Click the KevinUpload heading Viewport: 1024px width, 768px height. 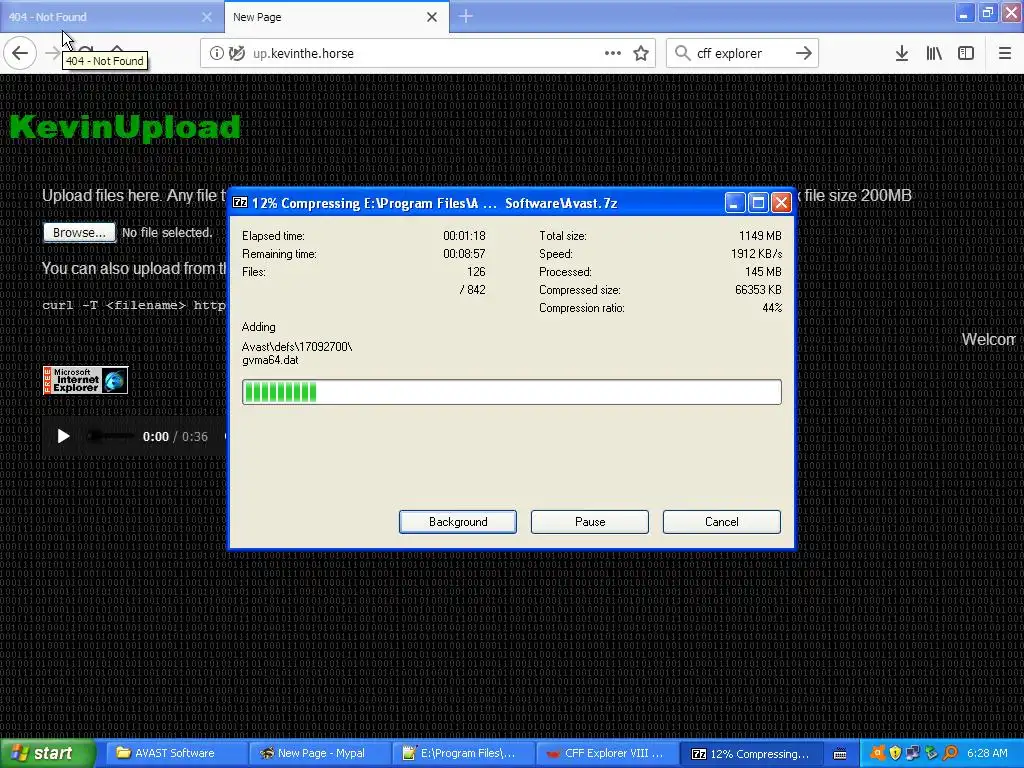(125, 127)
